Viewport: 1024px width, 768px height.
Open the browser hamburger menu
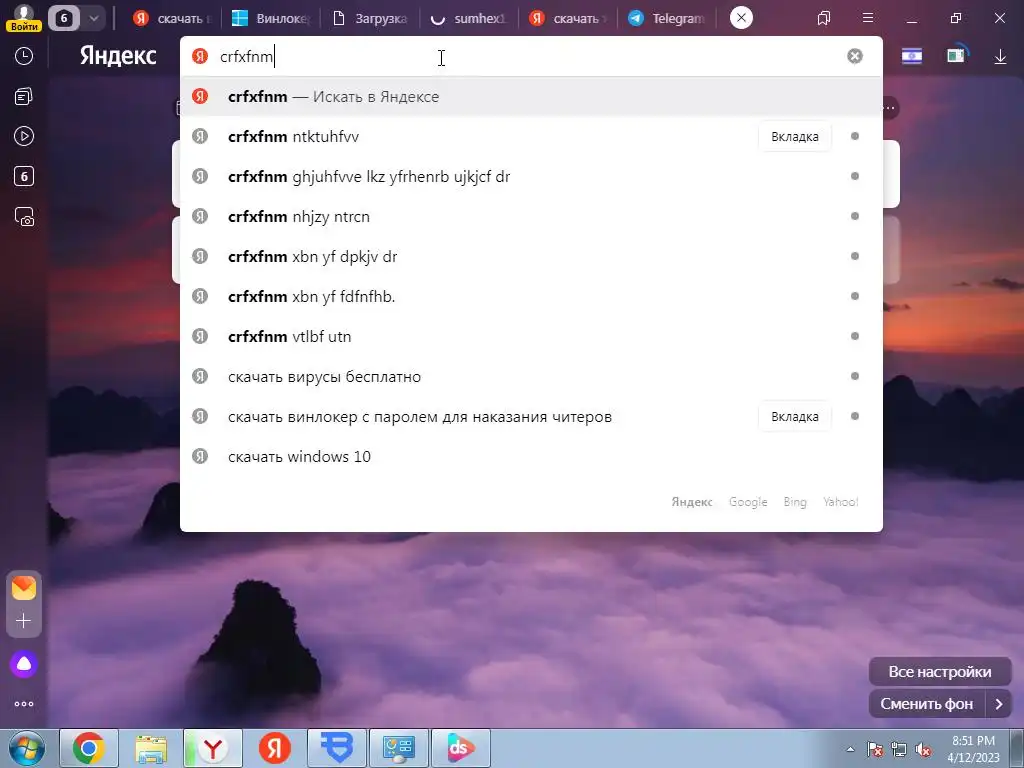pyautogui.click(x=868, y=18)
